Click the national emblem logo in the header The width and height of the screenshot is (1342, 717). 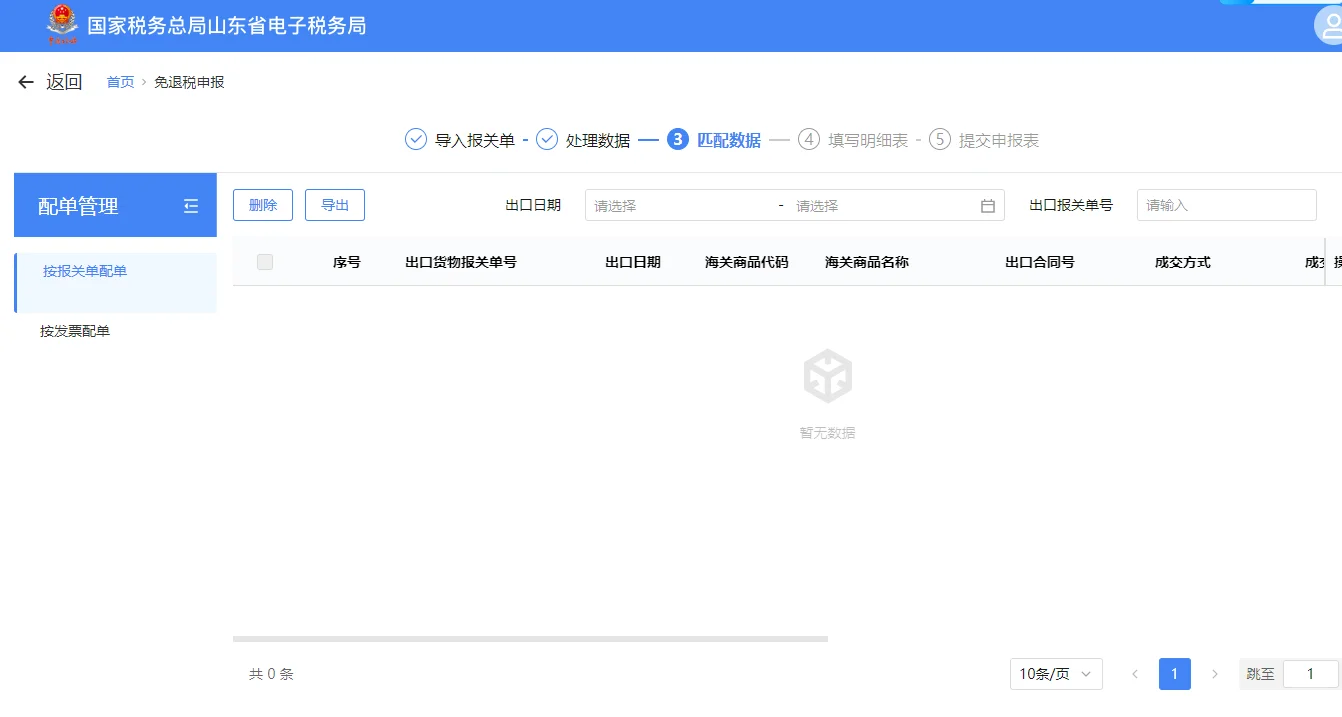[x=61, y=25]
